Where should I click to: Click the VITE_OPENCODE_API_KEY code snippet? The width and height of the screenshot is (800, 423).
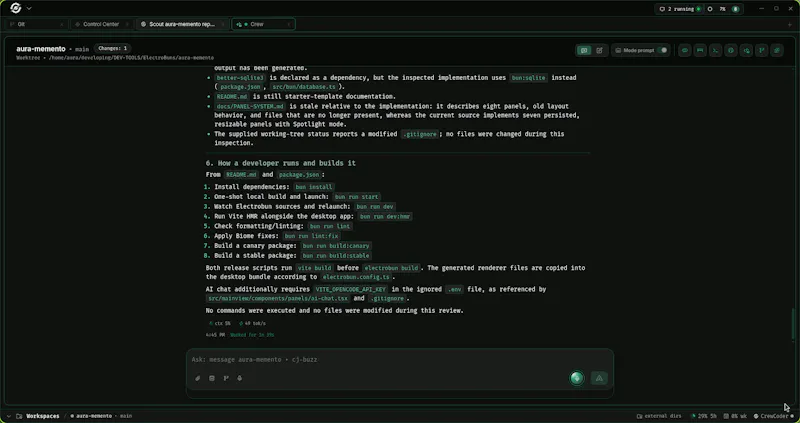click(x=350, y=289)
